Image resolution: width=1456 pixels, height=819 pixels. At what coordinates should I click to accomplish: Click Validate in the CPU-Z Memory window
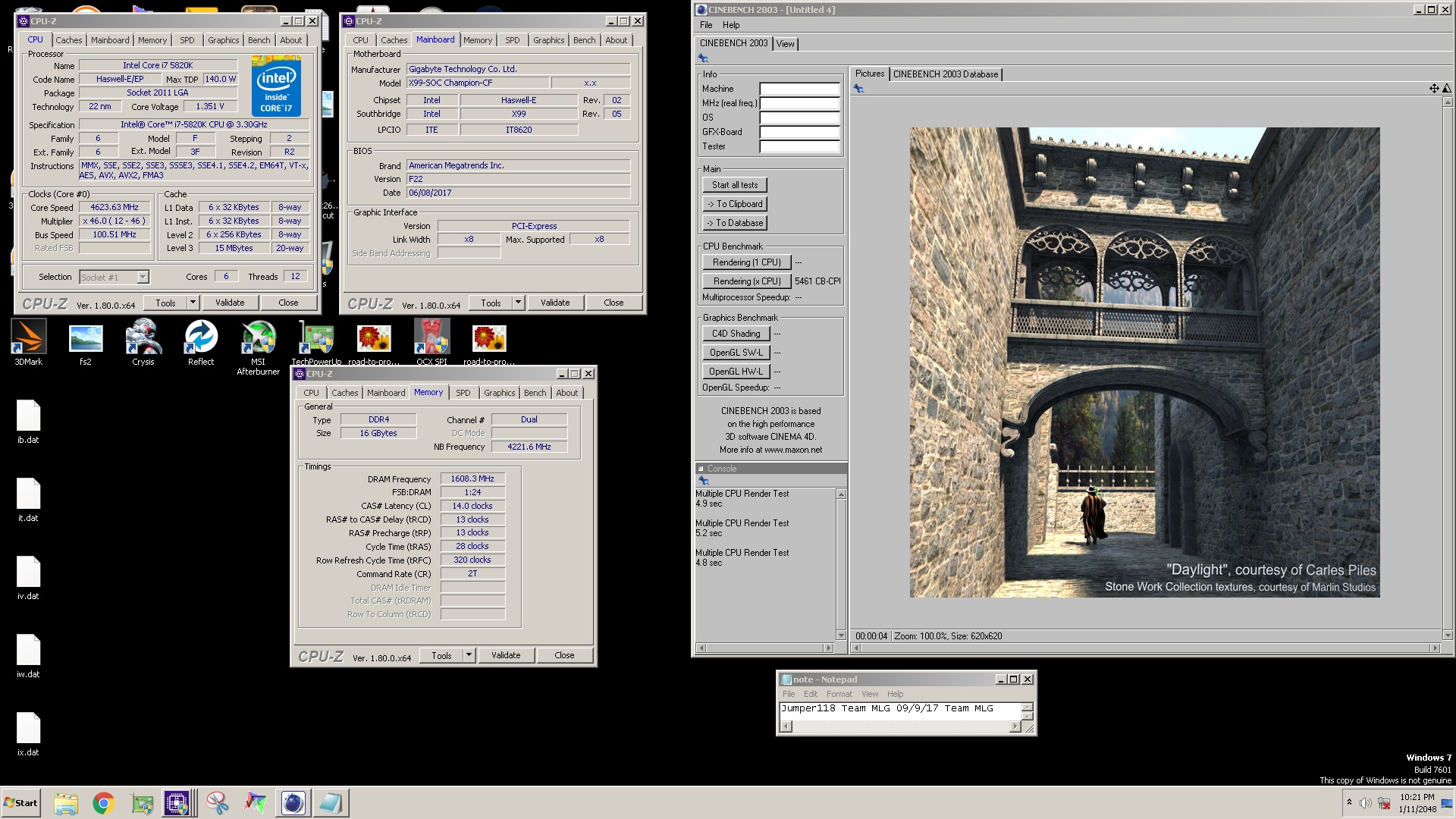pos(506,655)
